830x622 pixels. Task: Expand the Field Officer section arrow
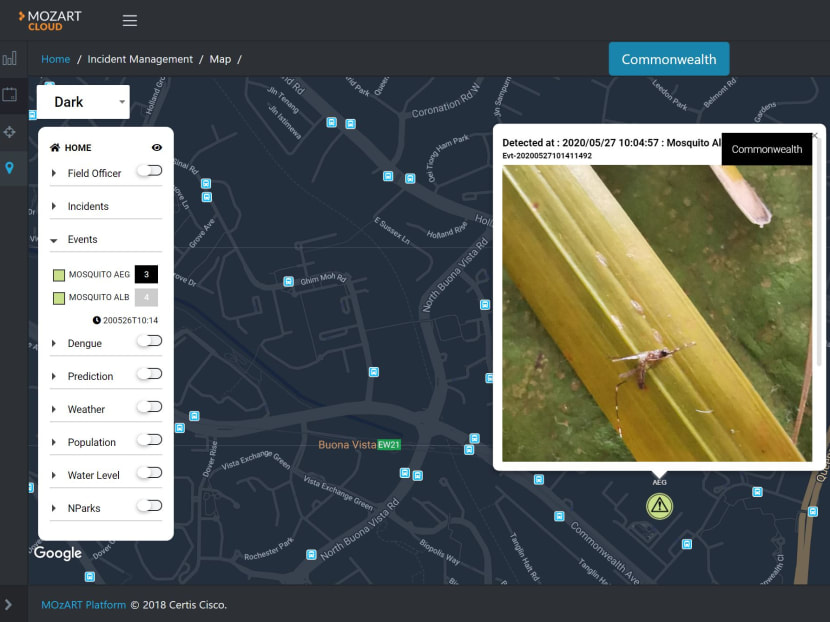click(x=53, y=173)
